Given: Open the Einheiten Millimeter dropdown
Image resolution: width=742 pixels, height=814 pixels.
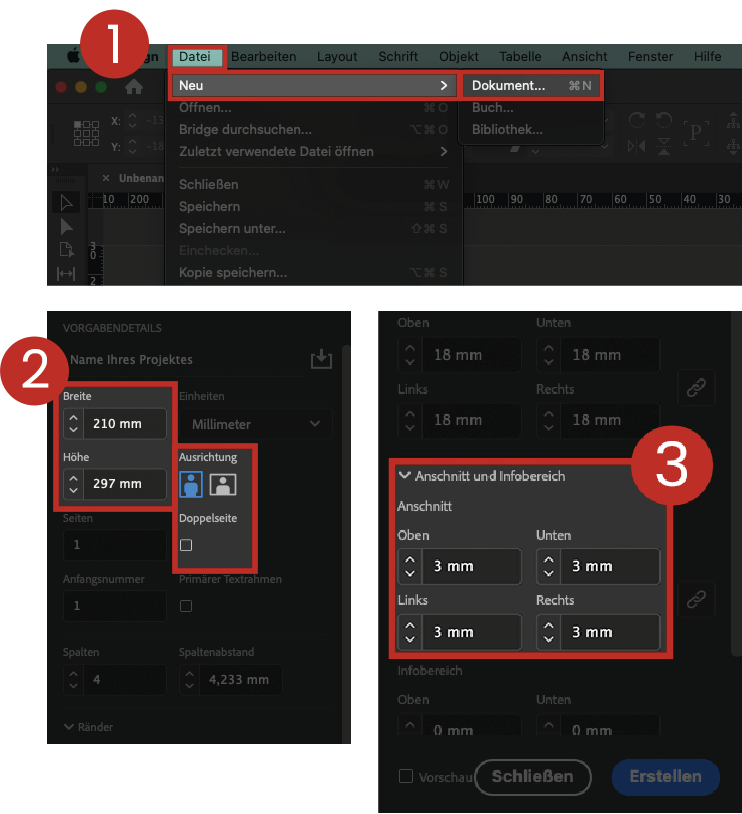Looking at the screenshot, I should point(255,424).
